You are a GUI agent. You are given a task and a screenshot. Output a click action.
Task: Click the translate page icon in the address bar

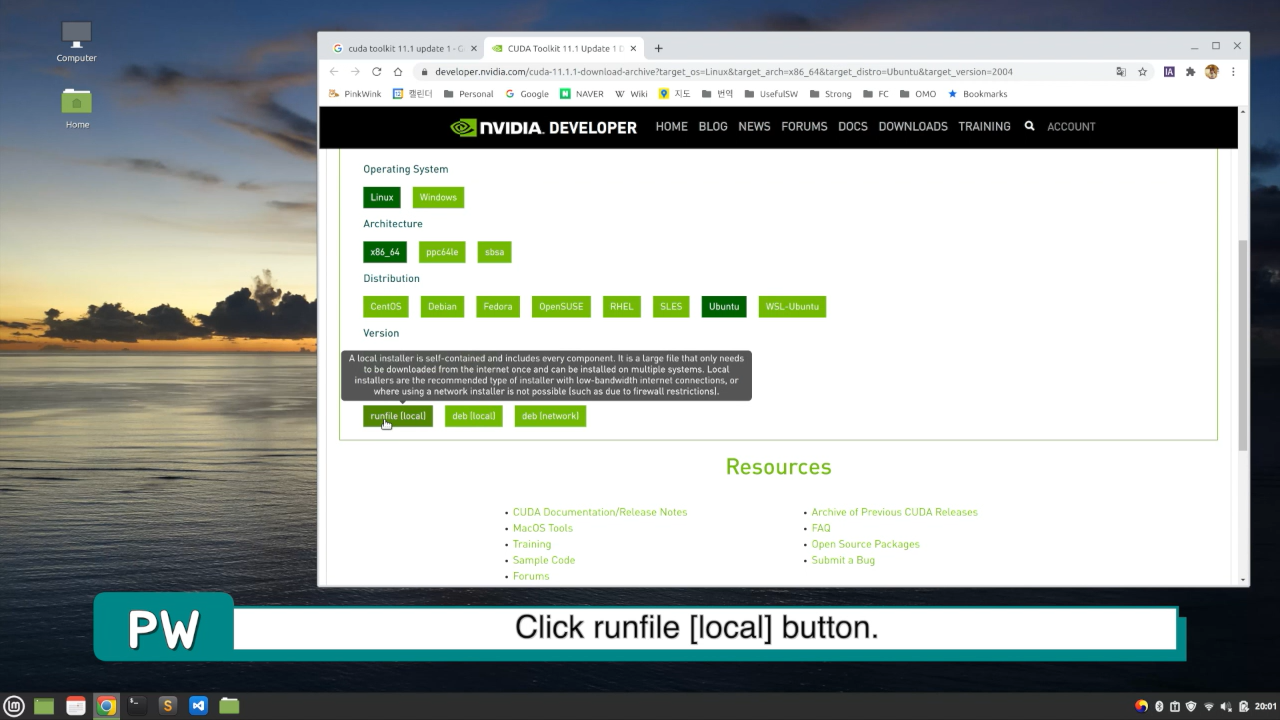point(1121,72)
